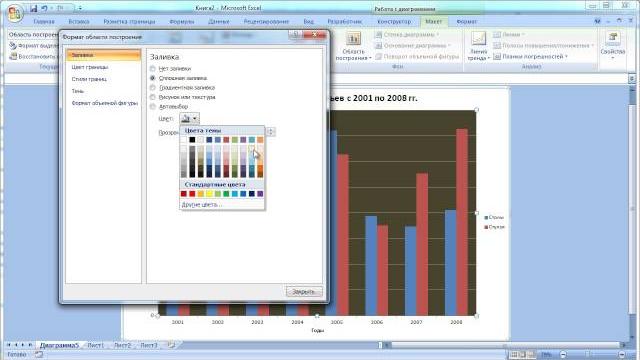Open the Свойства properties icon
Image resolution: width=640 pixels, height=360 pixels.
click(613, 38)
